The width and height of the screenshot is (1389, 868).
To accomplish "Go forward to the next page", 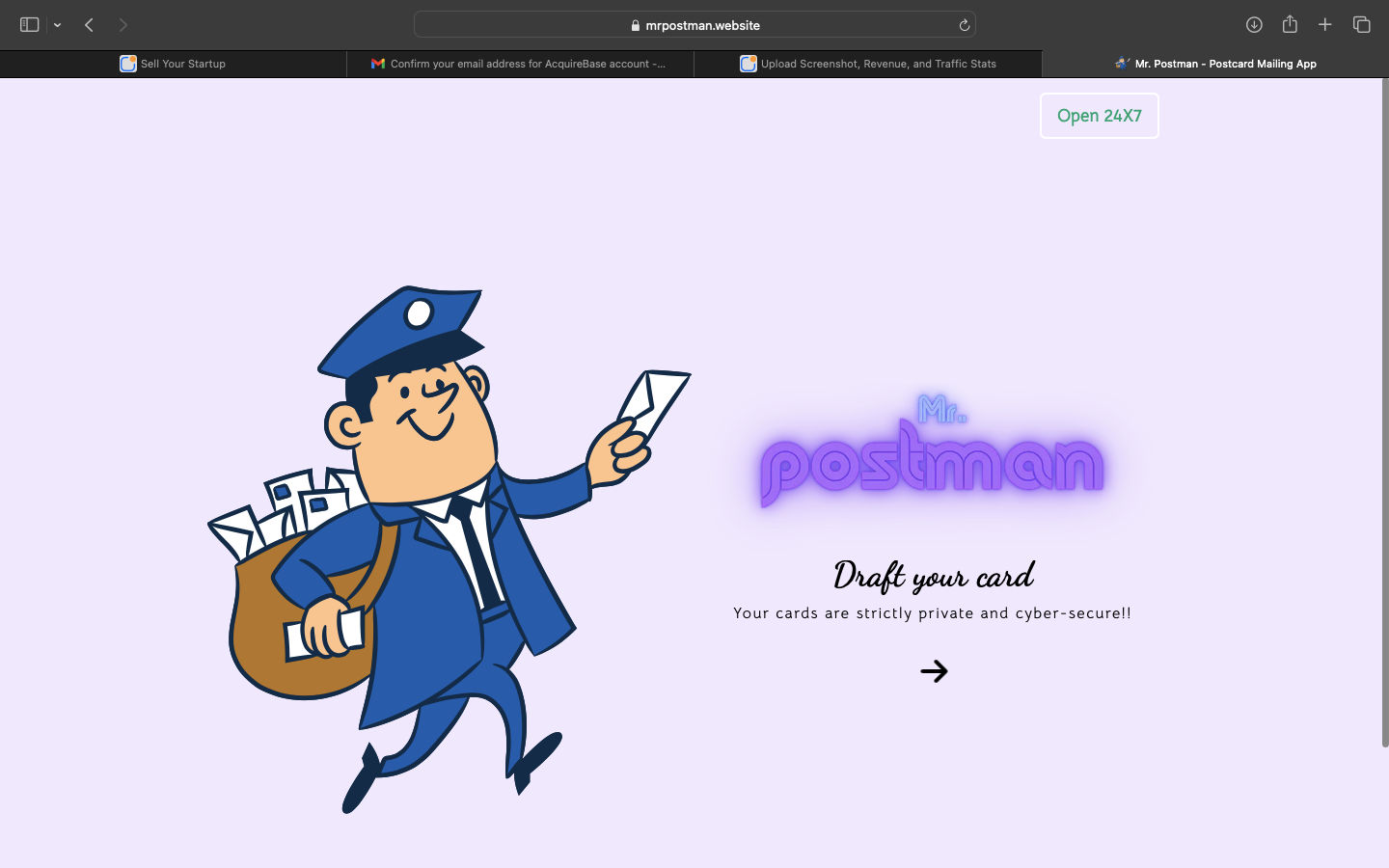I will (123, 25).
